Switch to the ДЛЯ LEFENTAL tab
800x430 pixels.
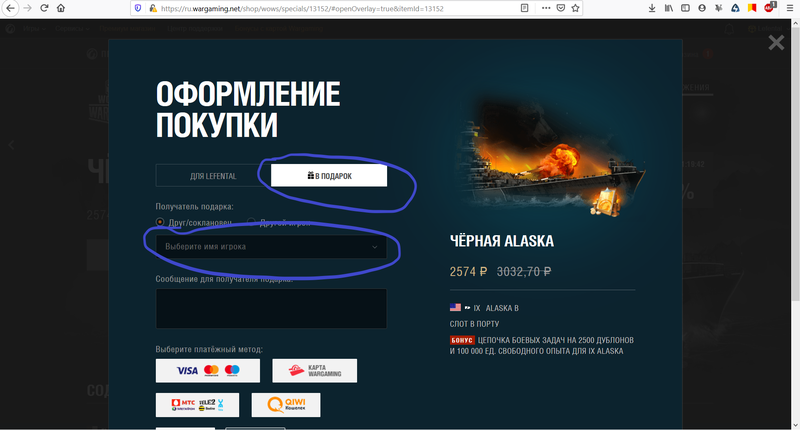(212, 175)
